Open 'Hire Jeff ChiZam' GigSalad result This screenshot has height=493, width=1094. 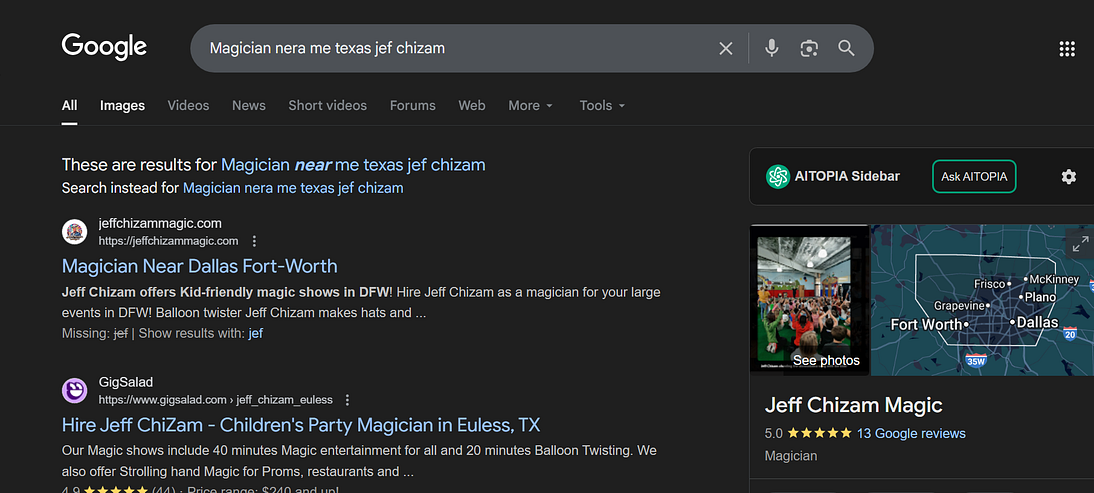(x=301, y=425)
